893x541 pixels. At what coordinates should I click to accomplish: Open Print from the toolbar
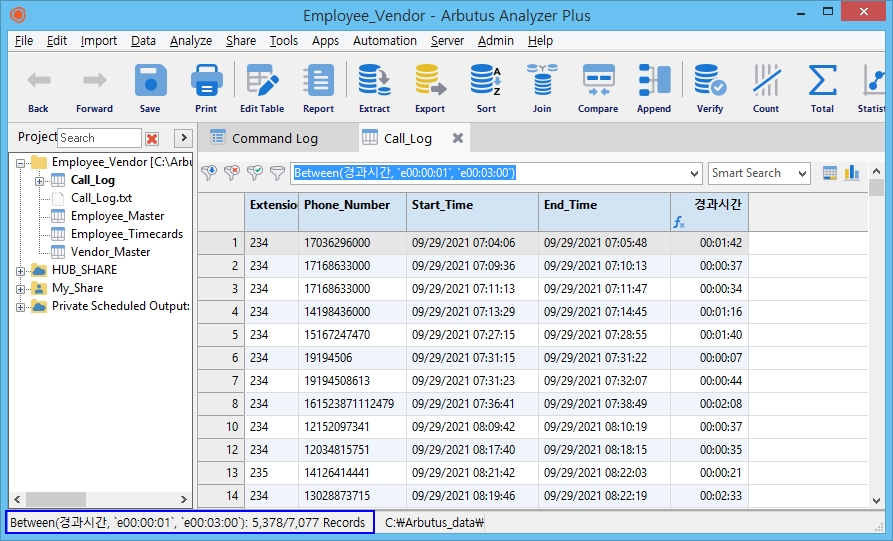pyautogui.click(x=206, y=89)
